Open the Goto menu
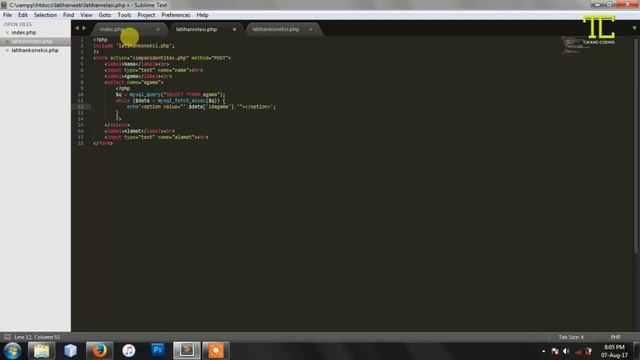 (x=105, y=15)
